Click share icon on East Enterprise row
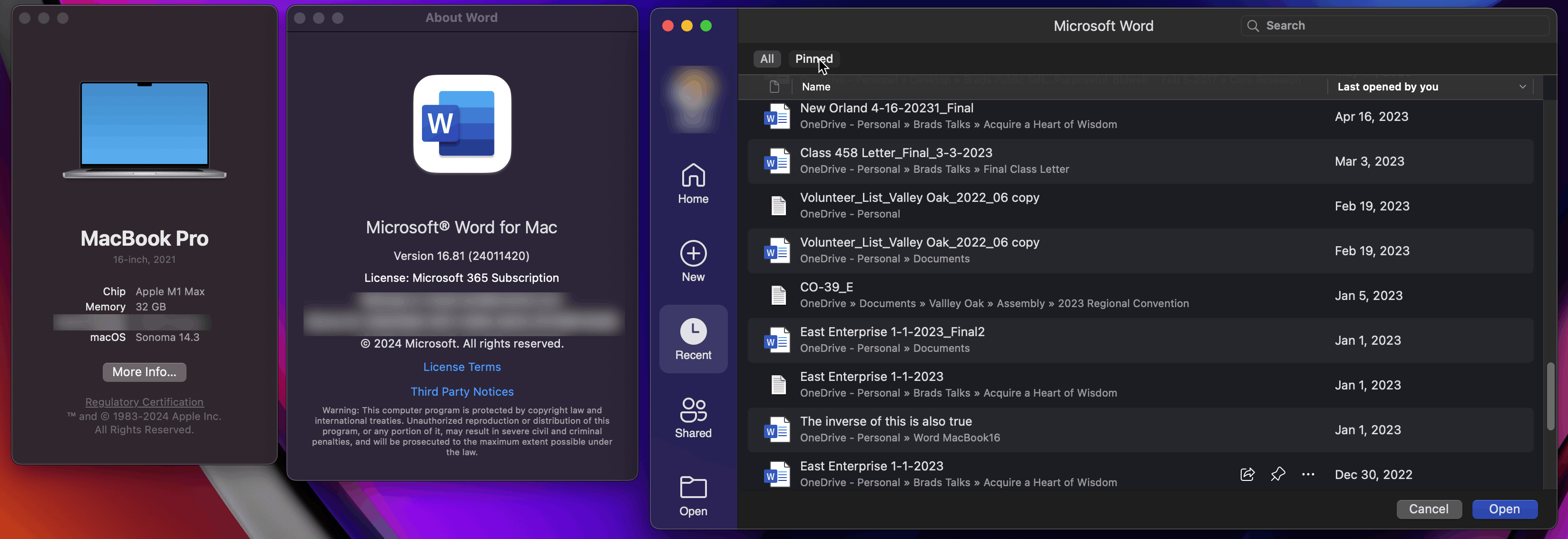This screenshot has height=539, width=1568. (x=1246, y=474)
